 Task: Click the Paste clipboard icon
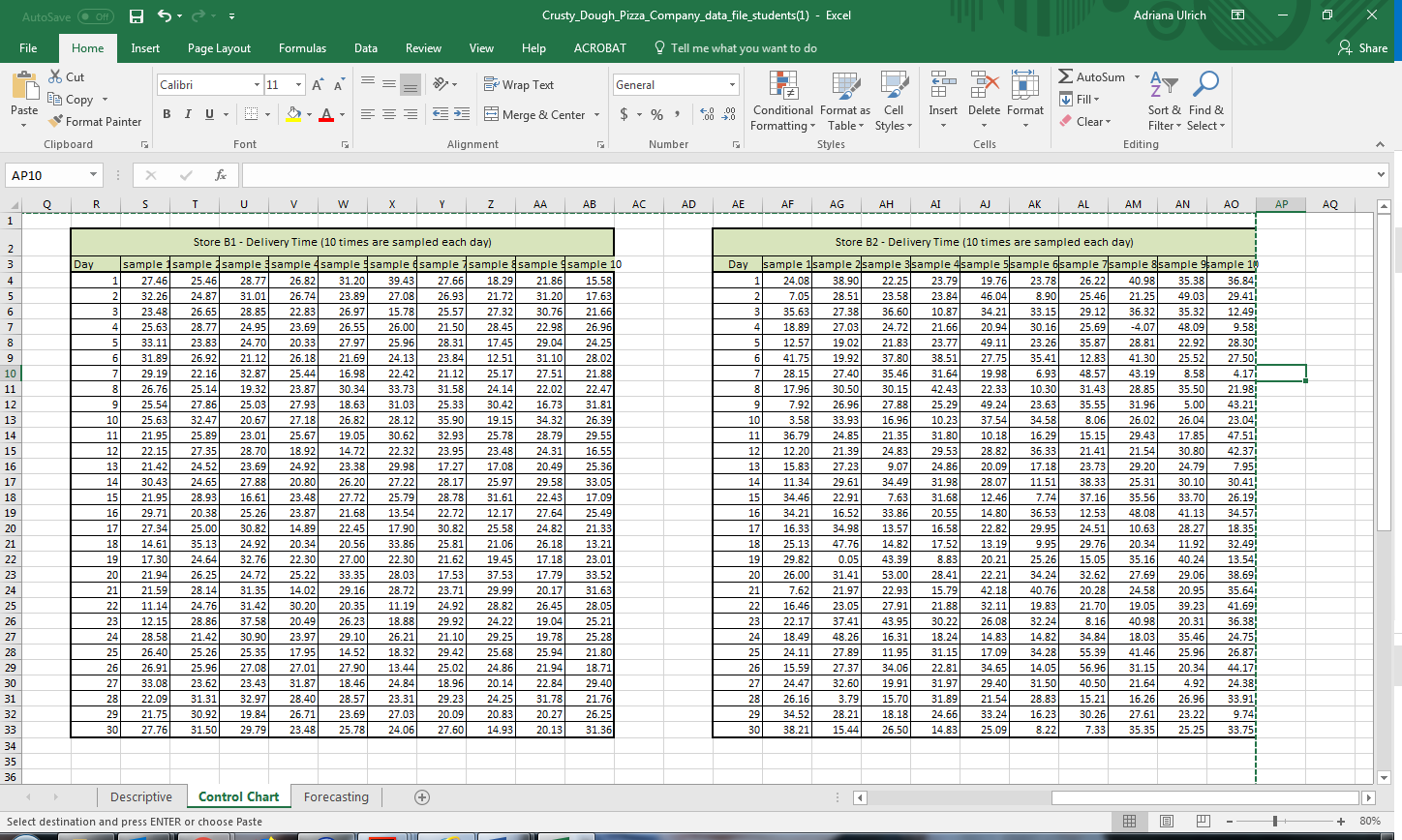[x=24, y=86]
